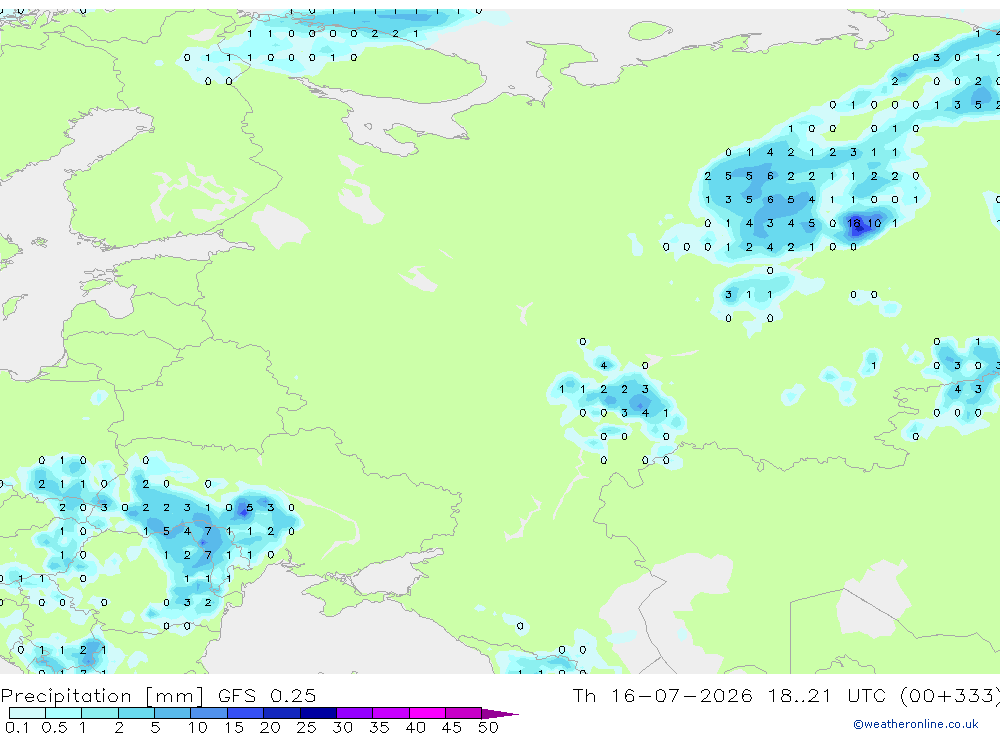The height and width of the screenshot is (733, 1000).
Task: Select the 35–40 mm purple legend segment
Action: pos(391,713)
